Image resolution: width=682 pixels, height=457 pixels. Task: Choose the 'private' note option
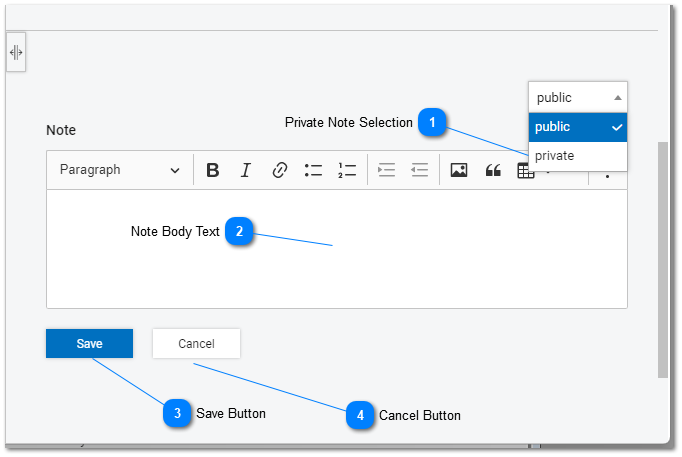[x=578, y=156]
